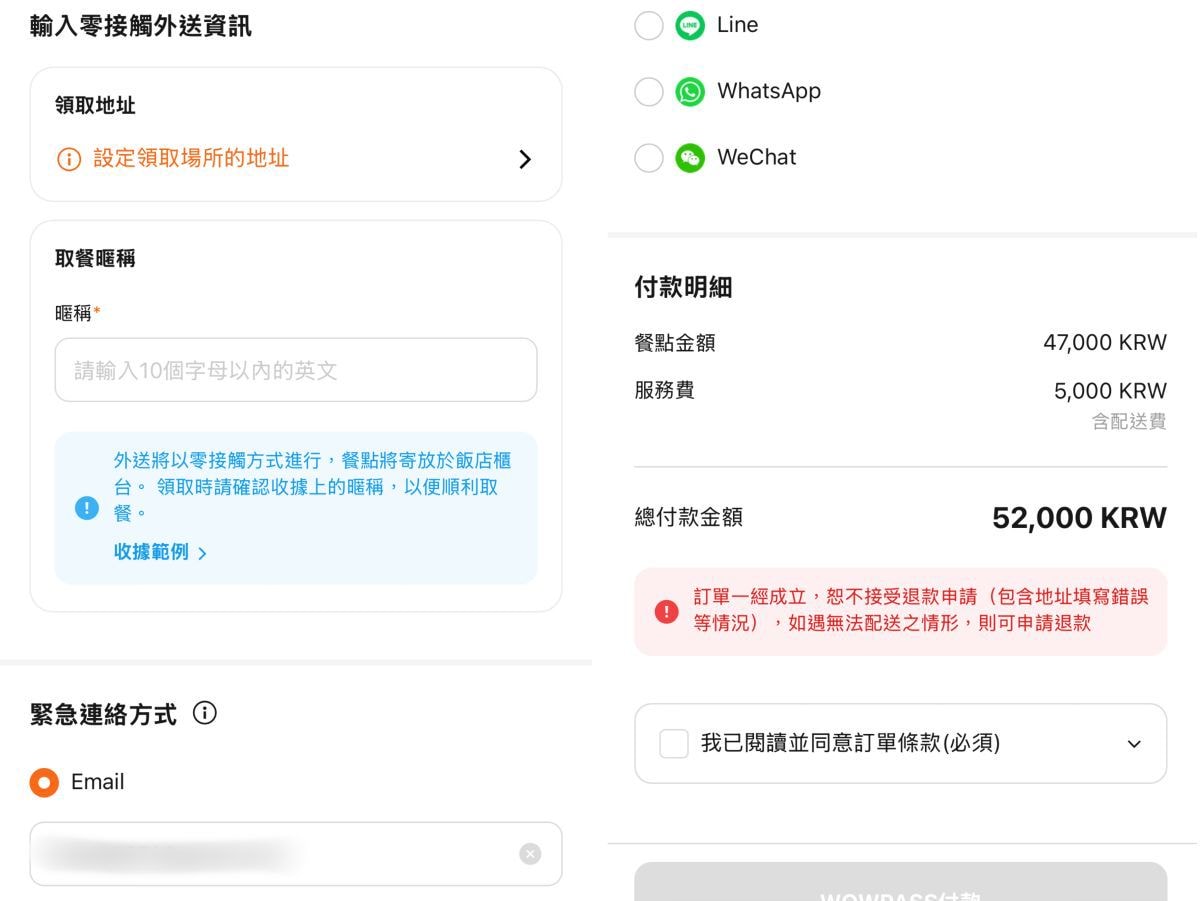Click 設定領取場所的地址 link
The height and width of the screenshot is (901, 1200).
click(191, 158)
